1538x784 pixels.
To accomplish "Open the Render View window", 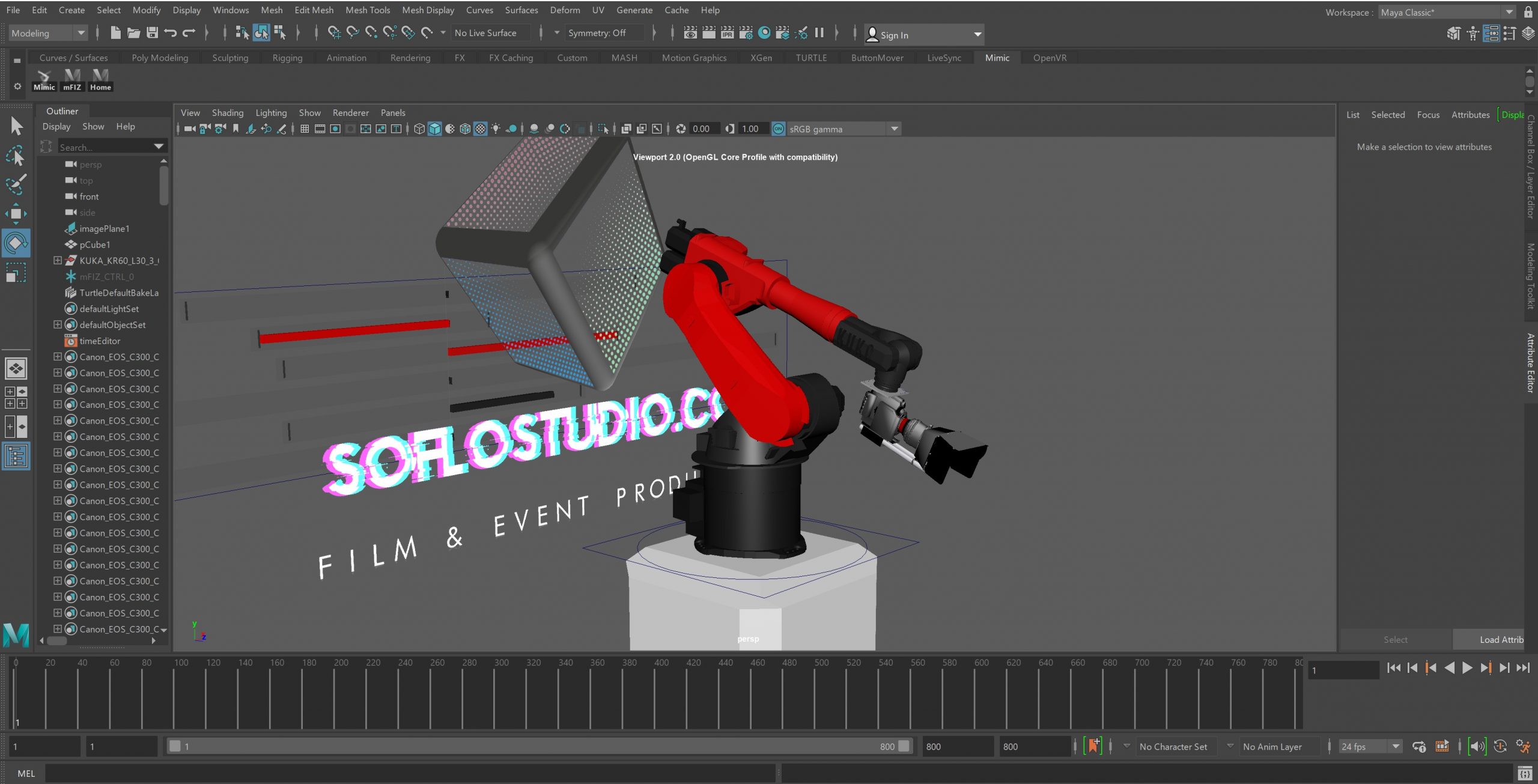I will click(690, 33).
